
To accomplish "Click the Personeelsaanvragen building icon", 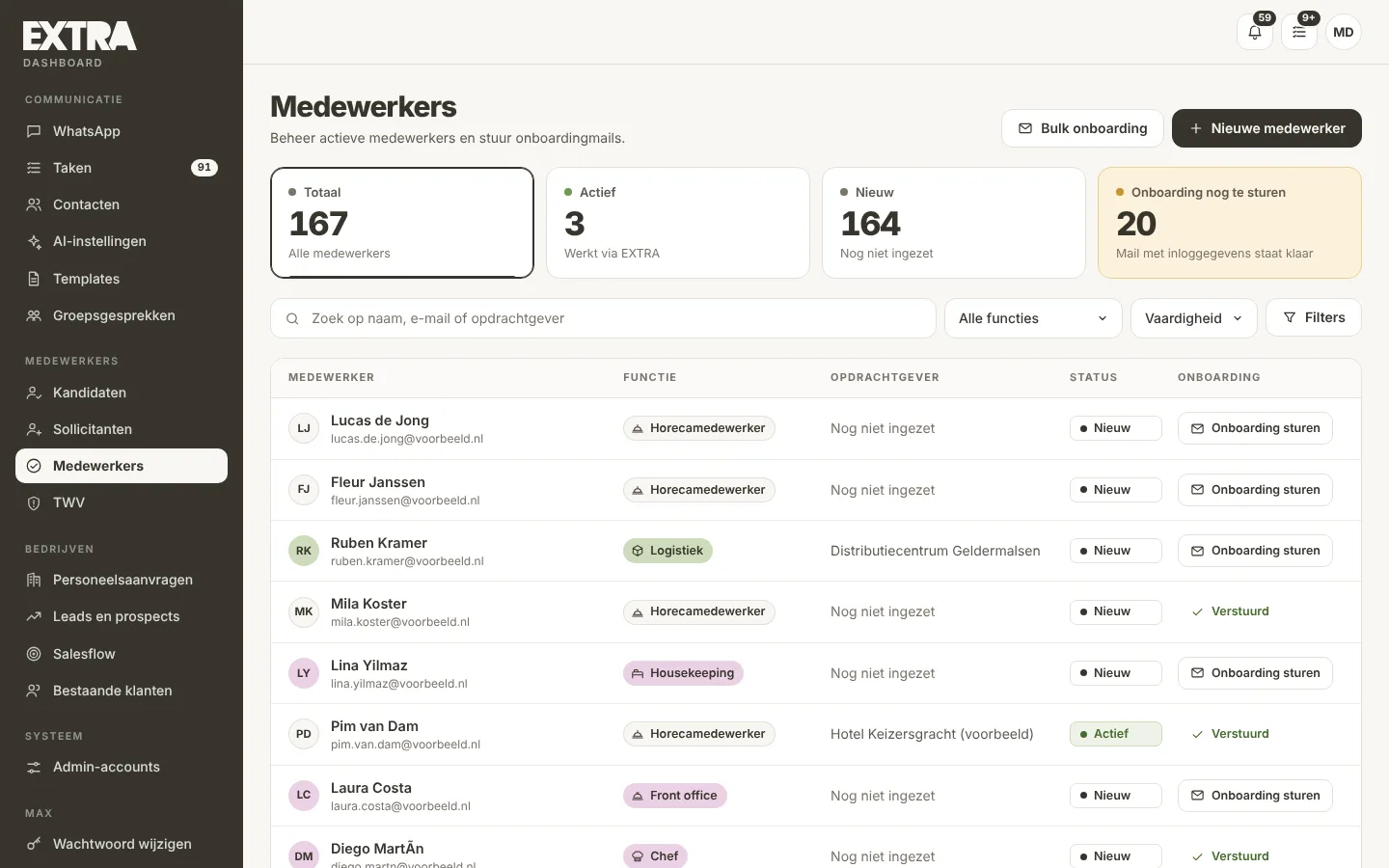I will [34, 580].
